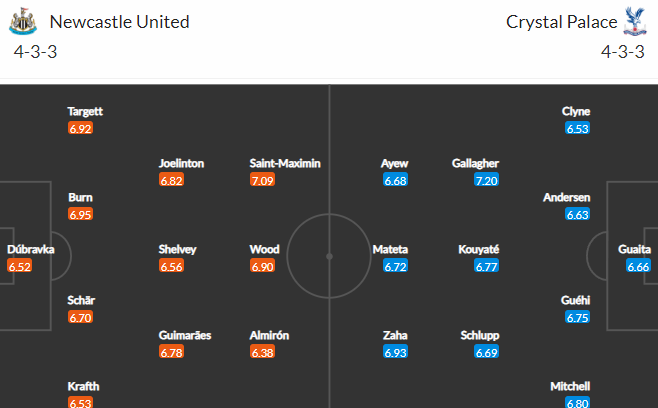Select player Clyne in the lineup
Viewport: 658px width, 408px height.
576,111
